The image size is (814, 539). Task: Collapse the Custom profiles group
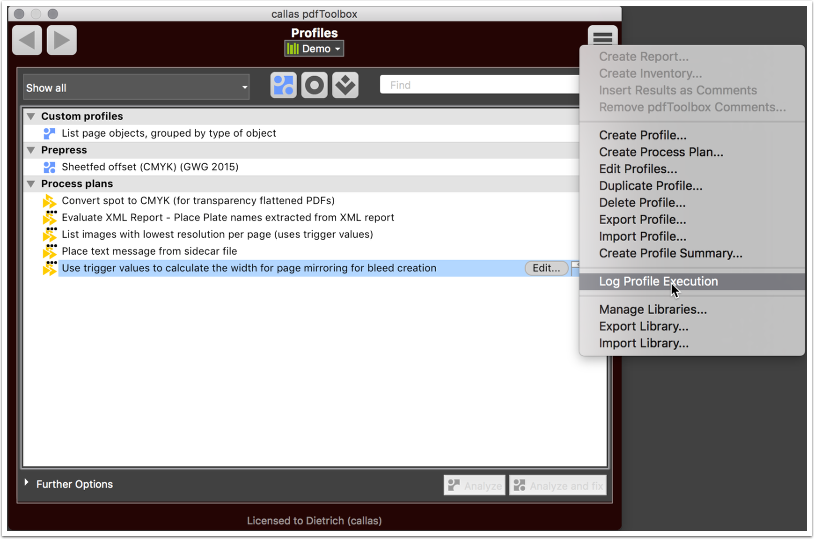31,116
